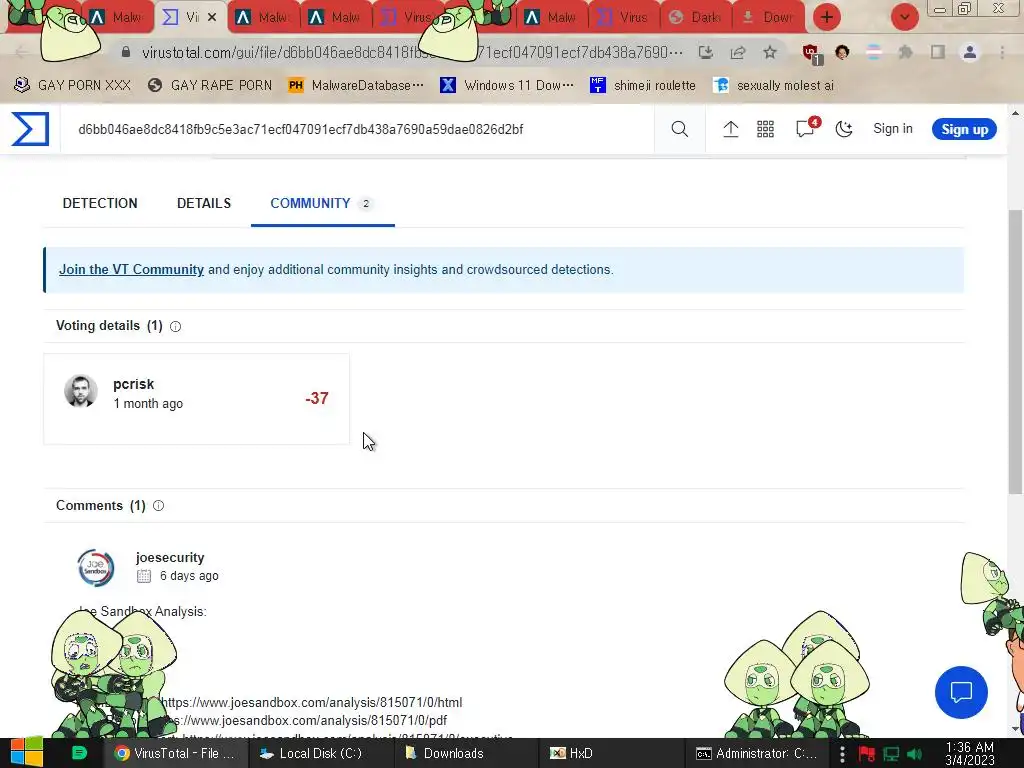Click the virustotal.com URL address bar
1024x768 pixels.
pos(411,52)
